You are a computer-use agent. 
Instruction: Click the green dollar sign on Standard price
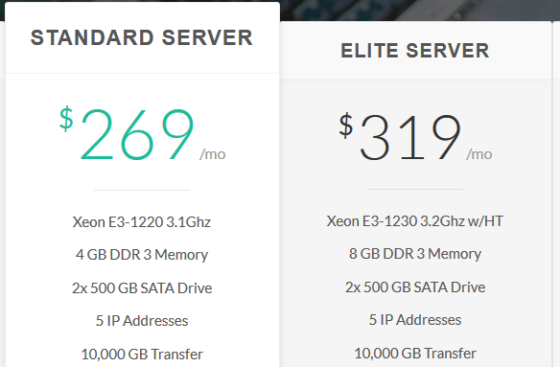tap(66, 119)
